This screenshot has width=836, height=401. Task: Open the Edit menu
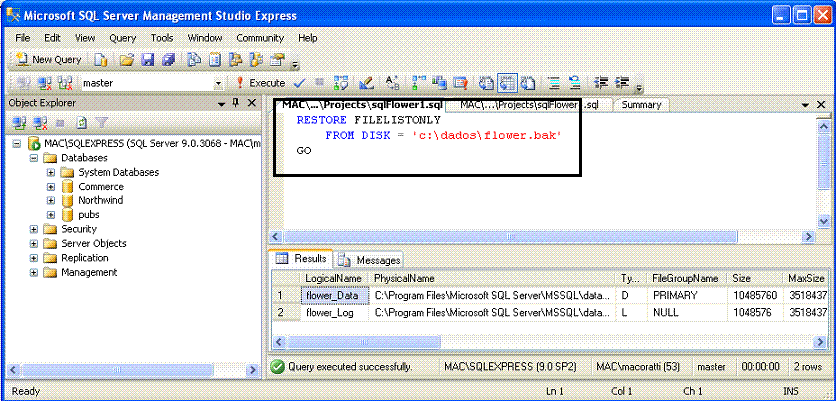(52, 38)
